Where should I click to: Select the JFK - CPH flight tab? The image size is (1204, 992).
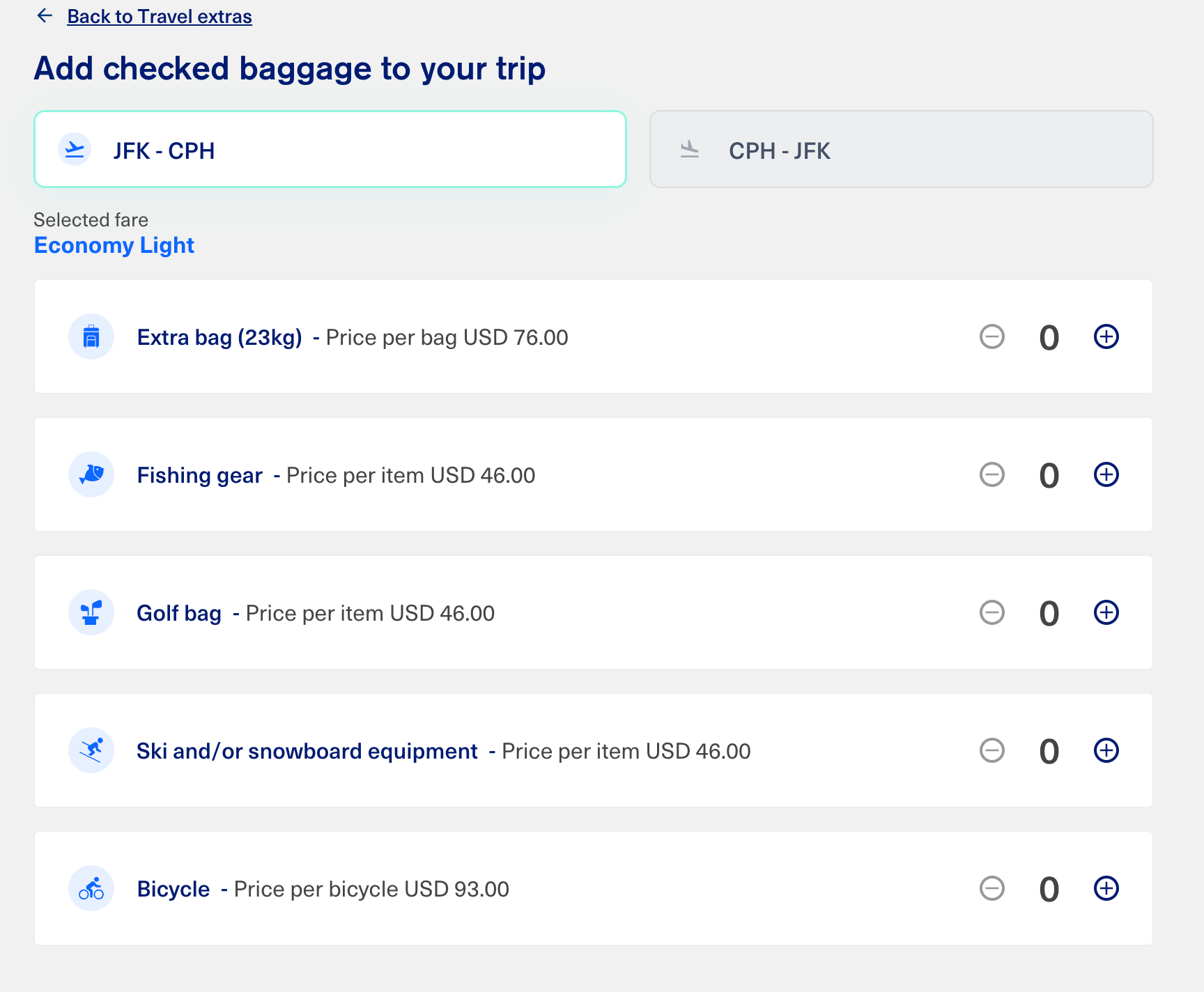(330, 150)
